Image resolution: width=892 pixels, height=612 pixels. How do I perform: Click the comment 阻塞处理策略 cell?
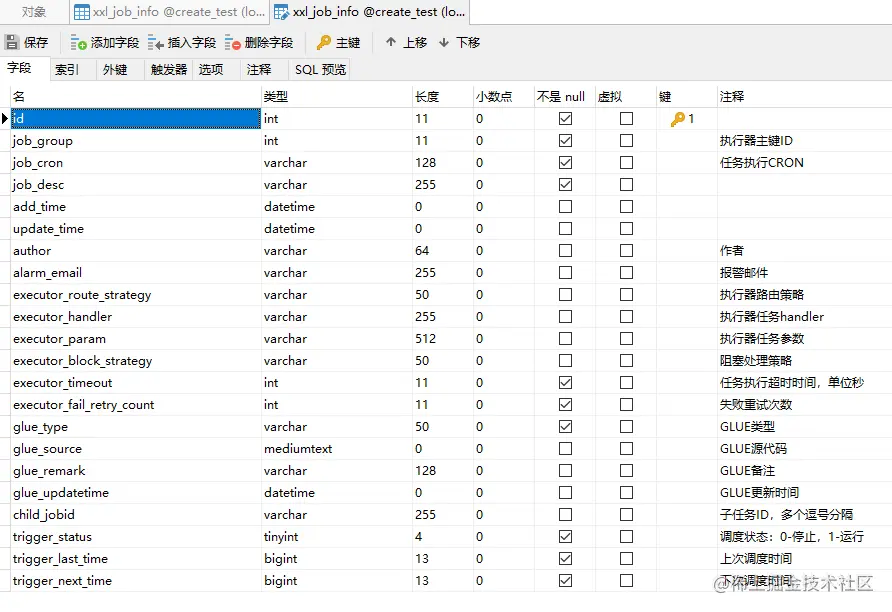click(804, 361)
